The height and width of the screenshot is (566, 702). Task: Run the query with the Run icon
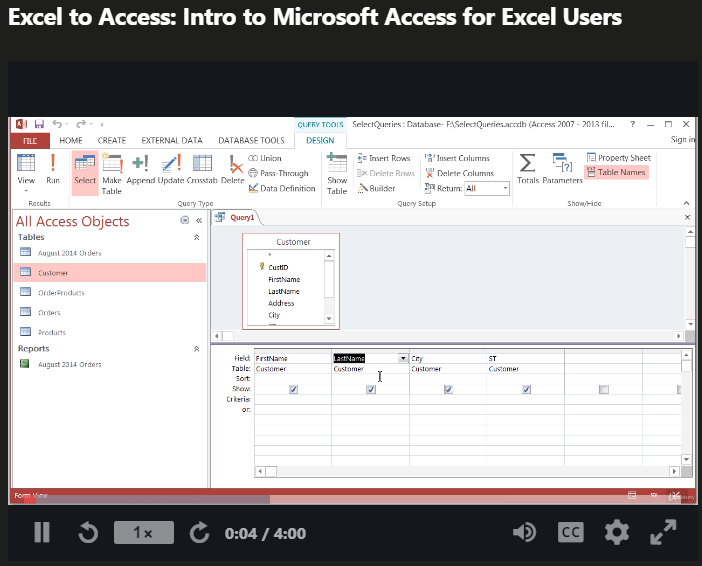tap(53, 169)
